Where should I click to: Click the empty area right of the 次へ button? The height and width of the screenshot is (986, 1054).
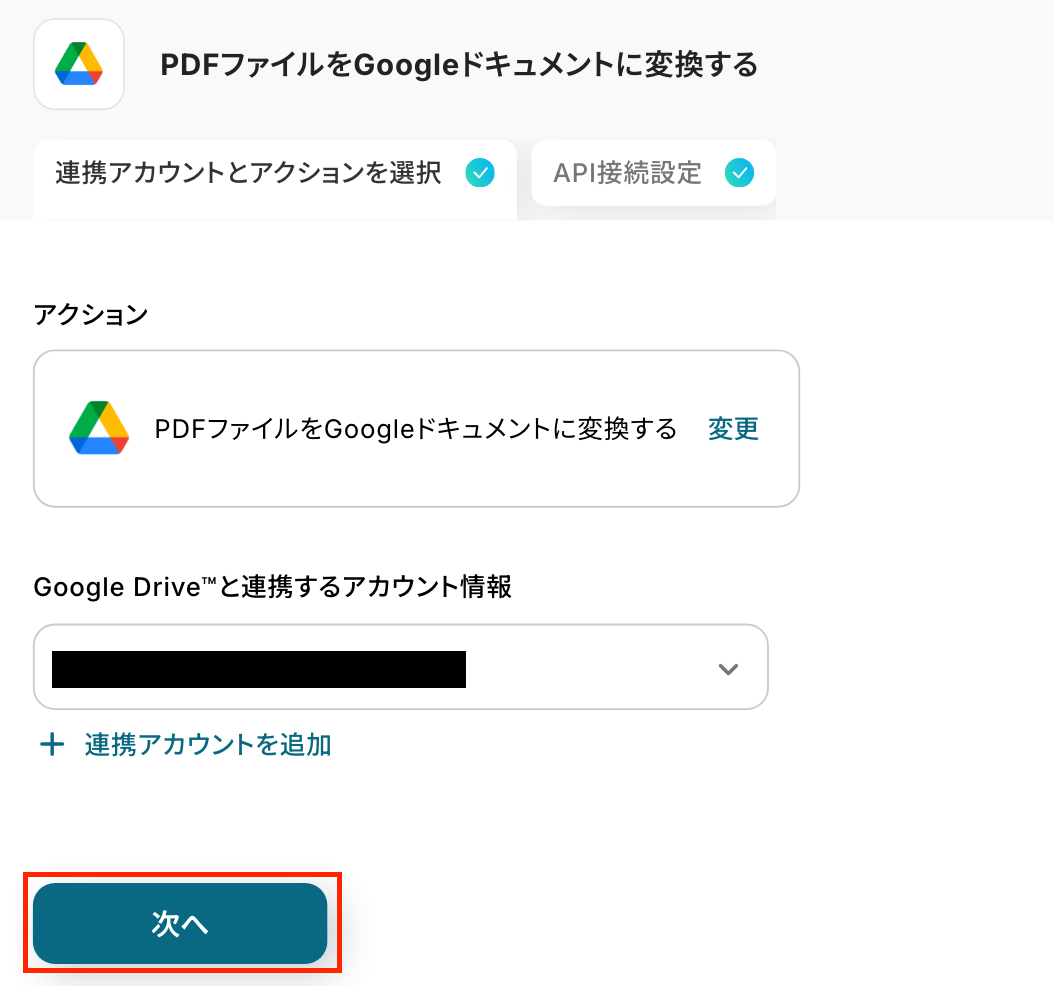pyautogui.click(x=650, y=923)
